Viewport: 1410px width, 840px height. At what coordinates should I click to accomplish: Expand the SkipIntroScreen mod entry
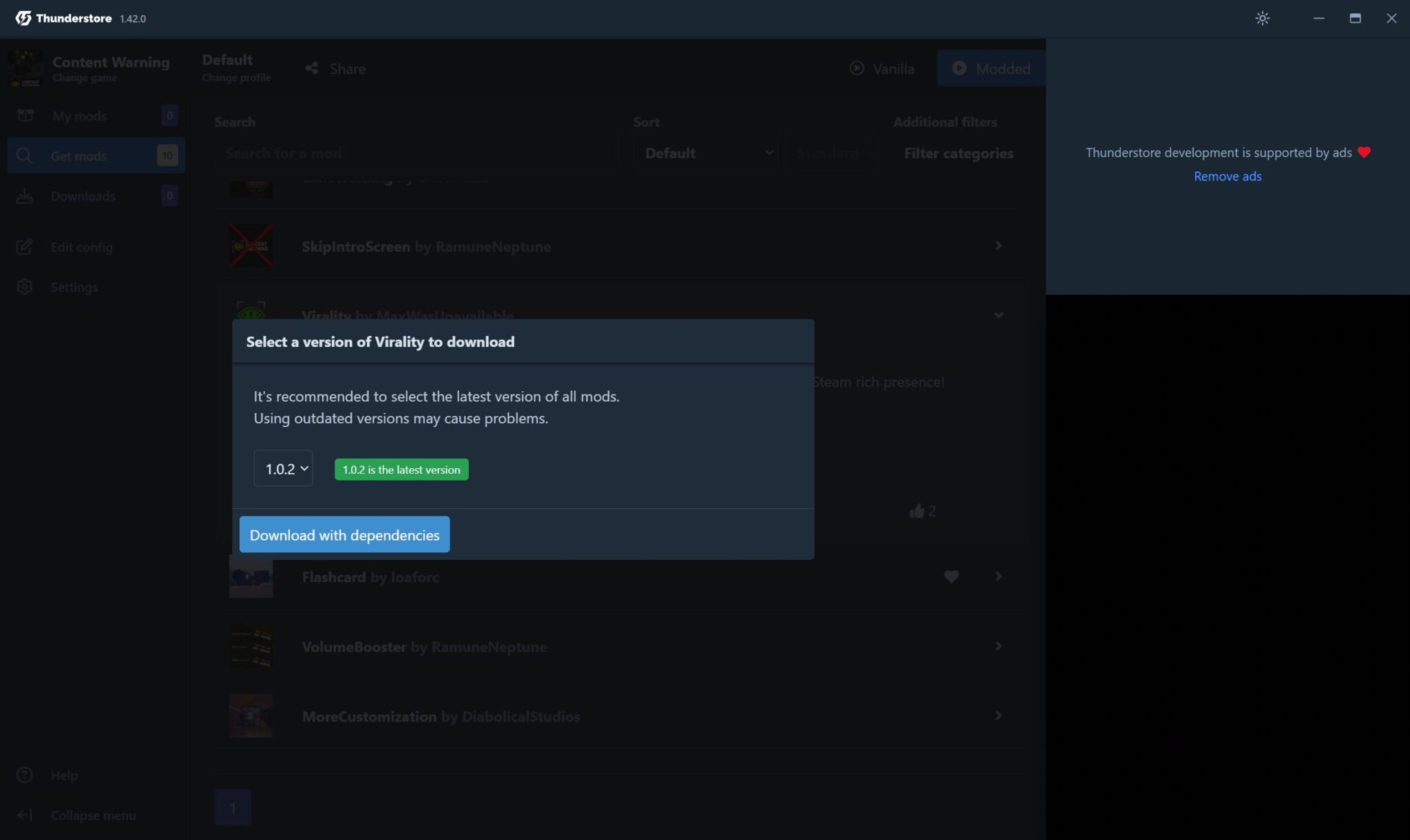(998, 246)
